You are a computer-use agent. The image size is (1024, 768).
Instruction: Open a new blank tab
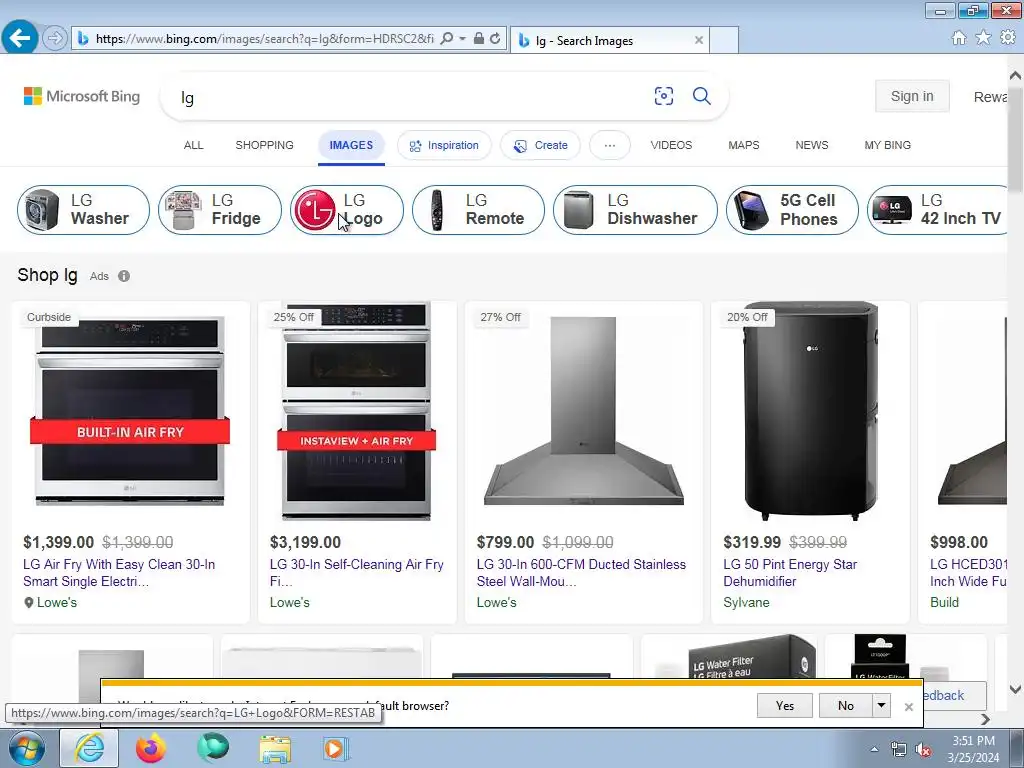click(x=724, y=40)
